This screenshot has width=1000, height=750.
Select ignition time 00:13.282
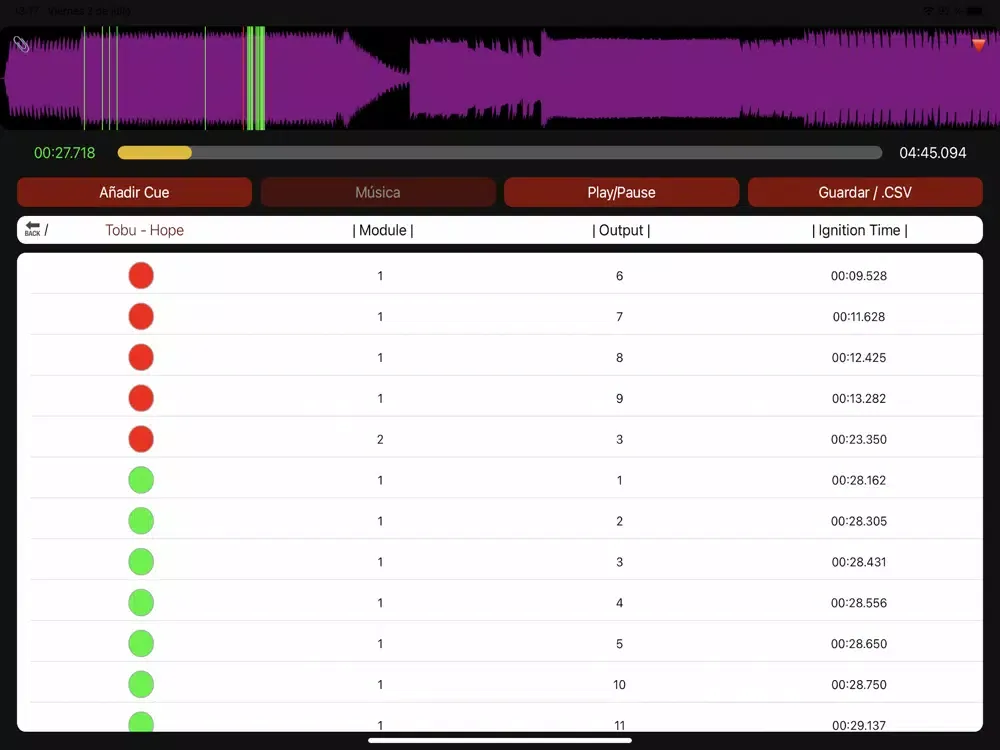[859, 399]
